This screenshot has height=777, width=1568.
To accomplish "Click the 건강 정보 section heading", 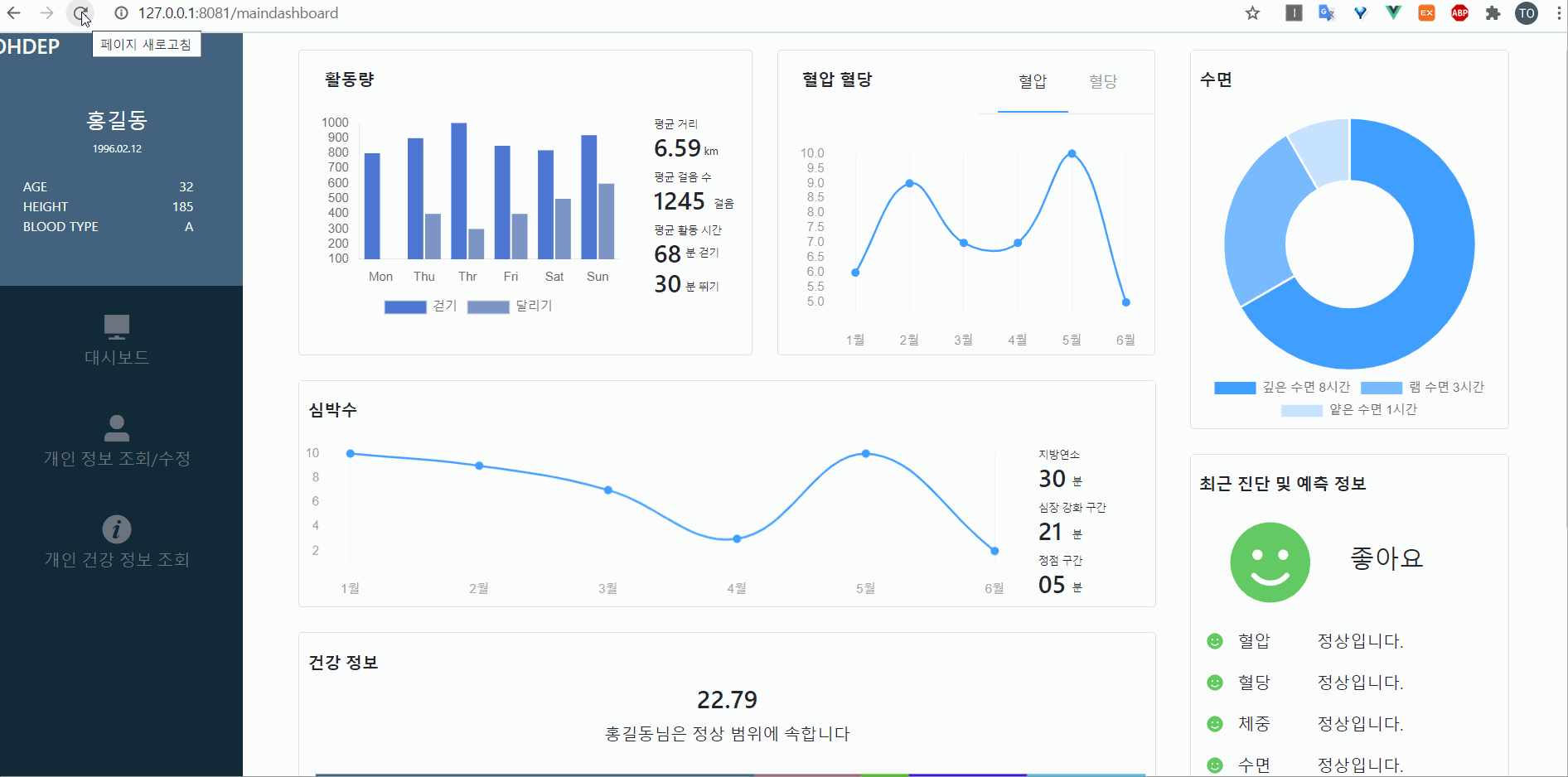I will (343, 663).
